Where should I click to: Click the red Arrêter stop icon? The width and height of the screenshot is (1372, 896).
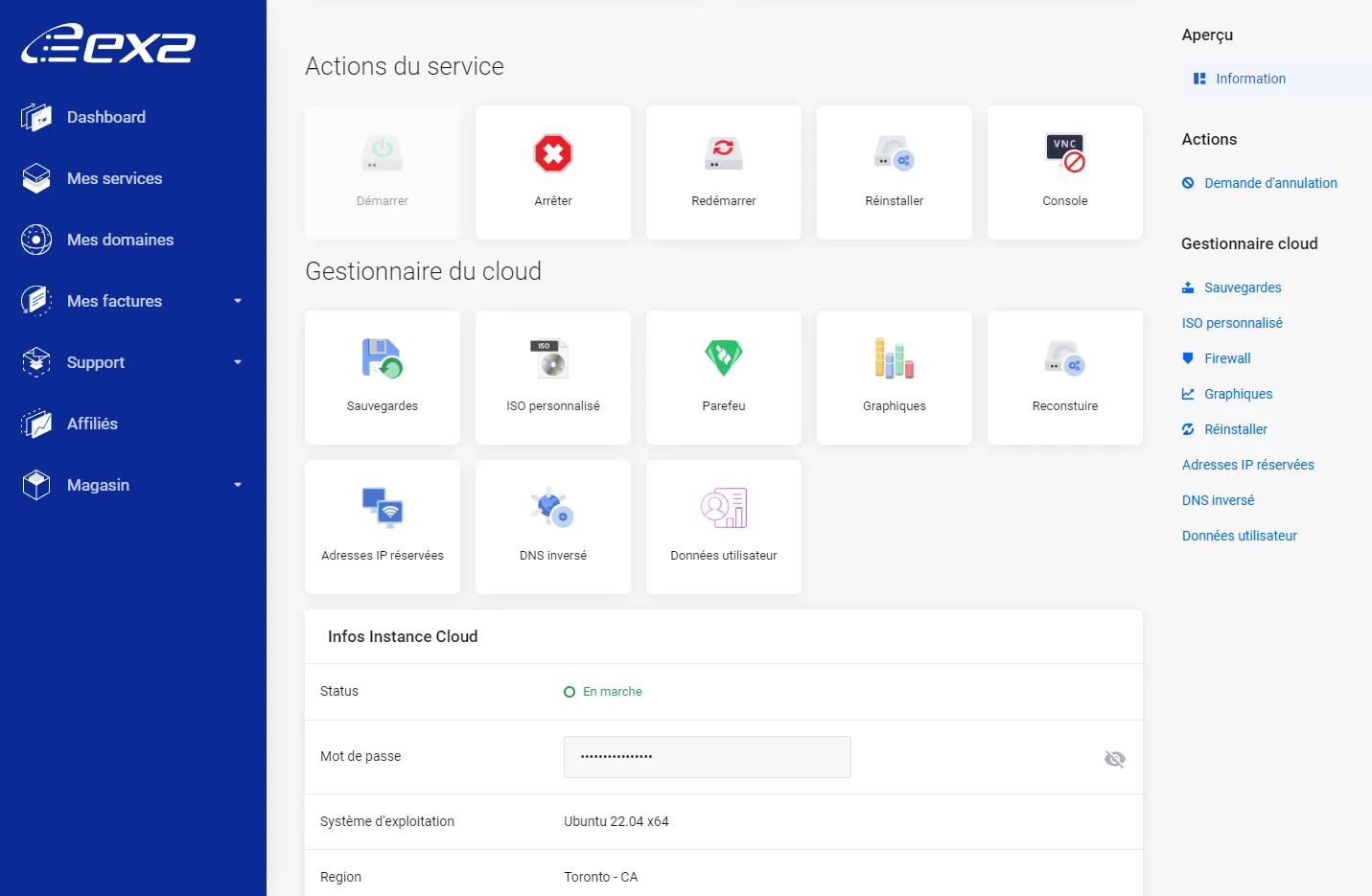coord(553,153)
